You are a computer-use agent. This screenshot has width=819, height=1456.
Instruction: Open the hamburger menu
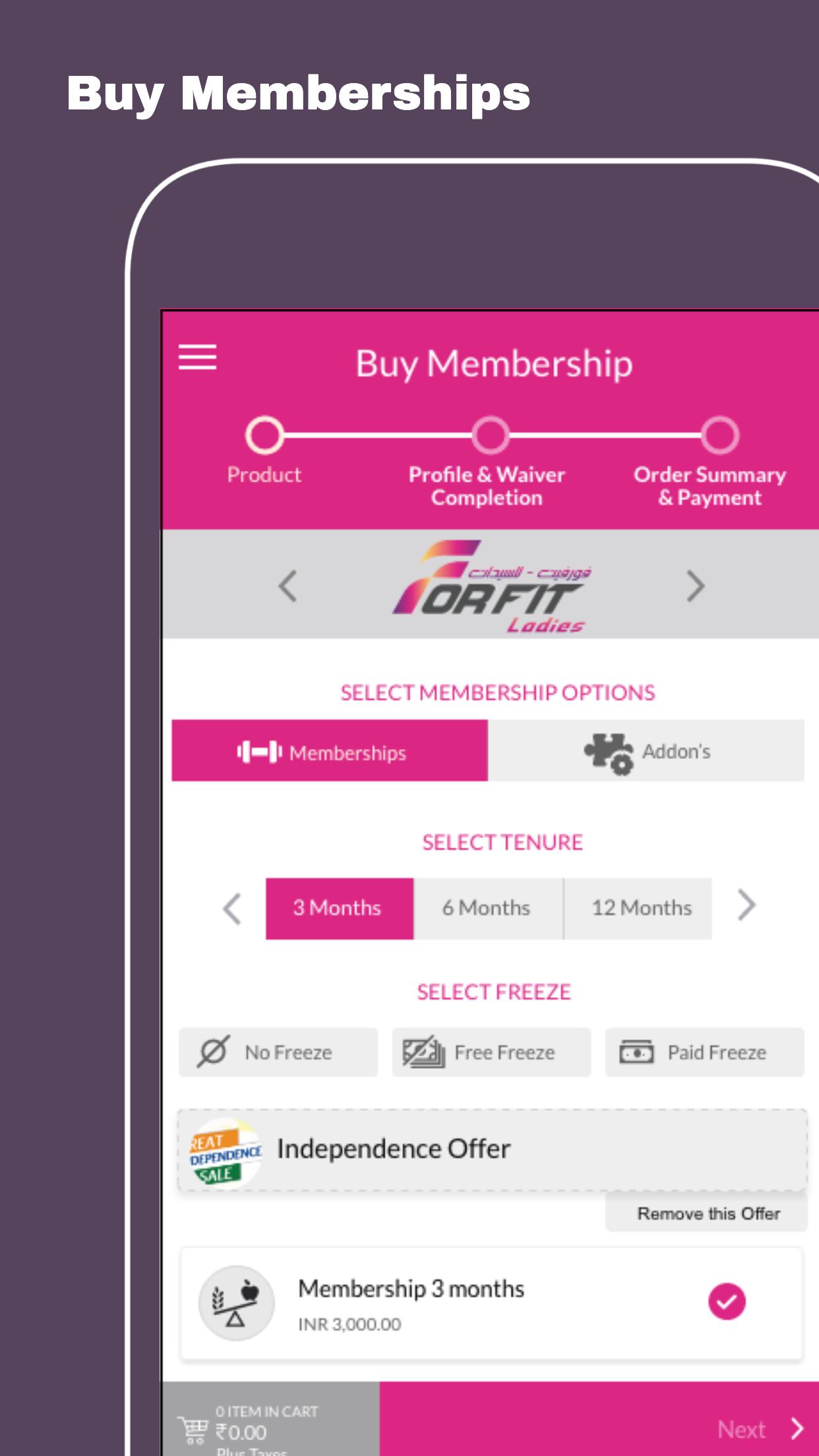coord(197,357)
